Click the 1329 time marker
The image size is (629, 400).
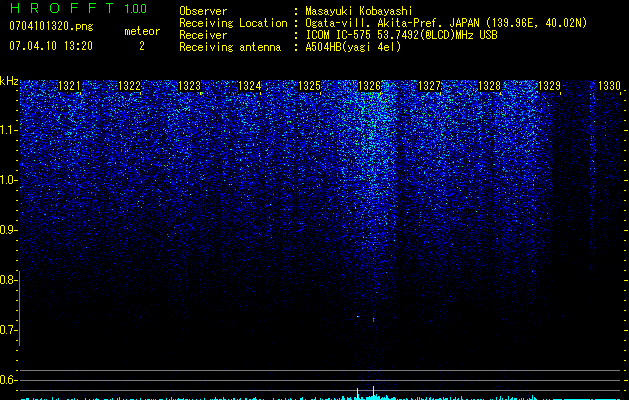549,86
